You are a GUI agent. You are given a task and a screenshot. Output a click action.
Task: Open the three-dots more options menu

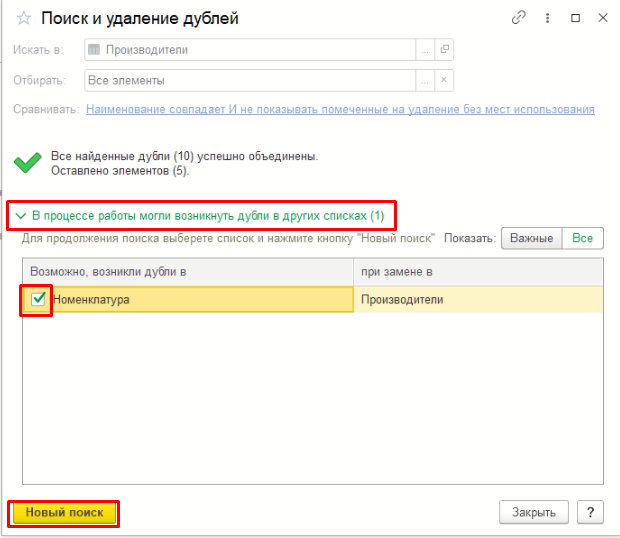(x=547, y=18)
